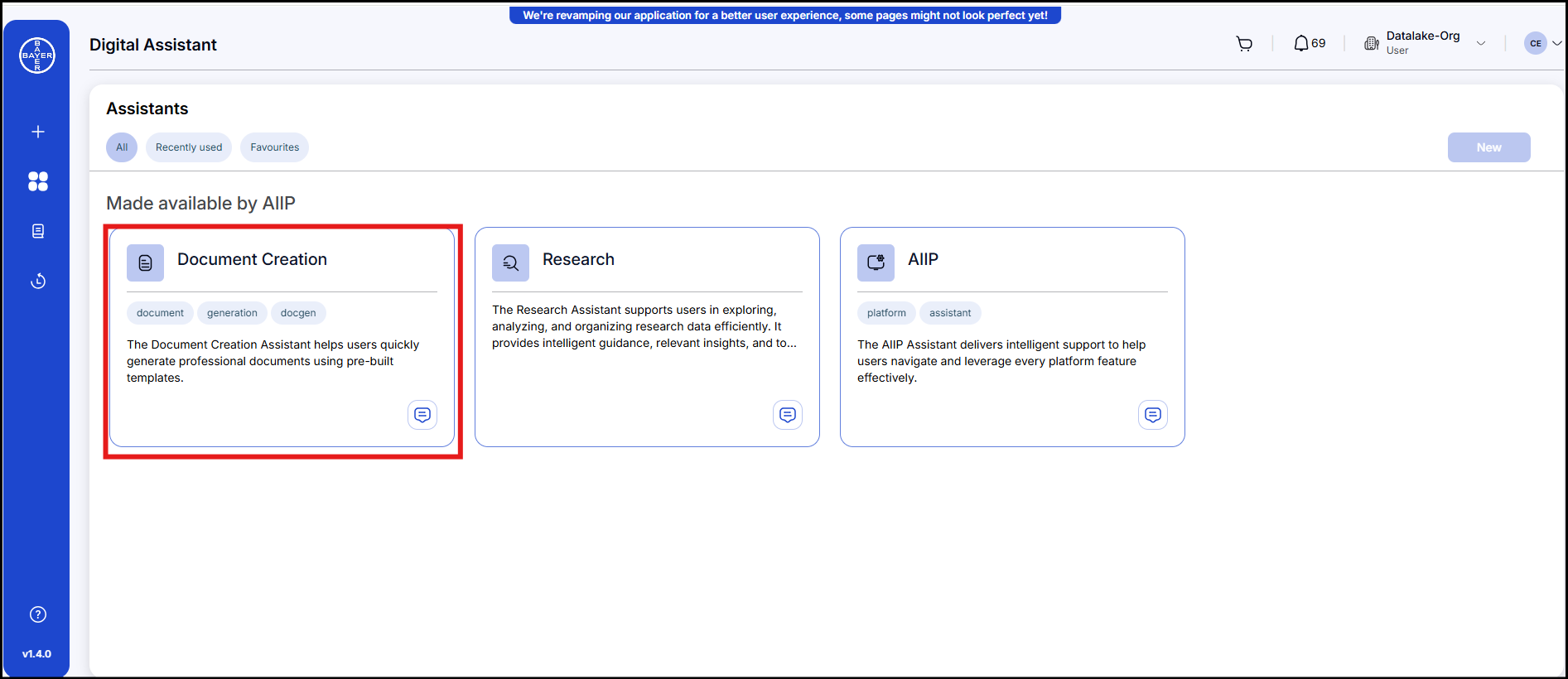Expand the user profile chevron
Image resolution: width=1568 pixels, height=679 pixels.
[x=1557, y=43]
